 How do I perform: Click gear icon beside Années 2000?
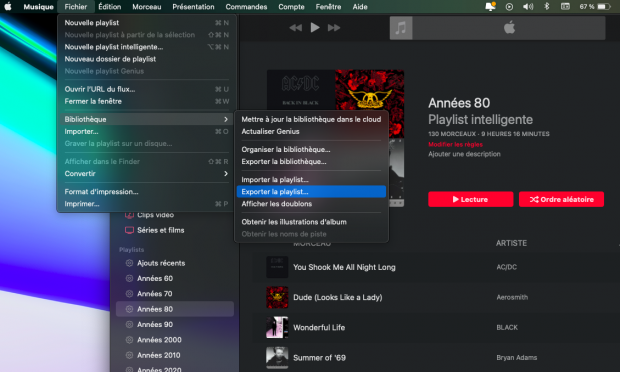pos(129,340)
